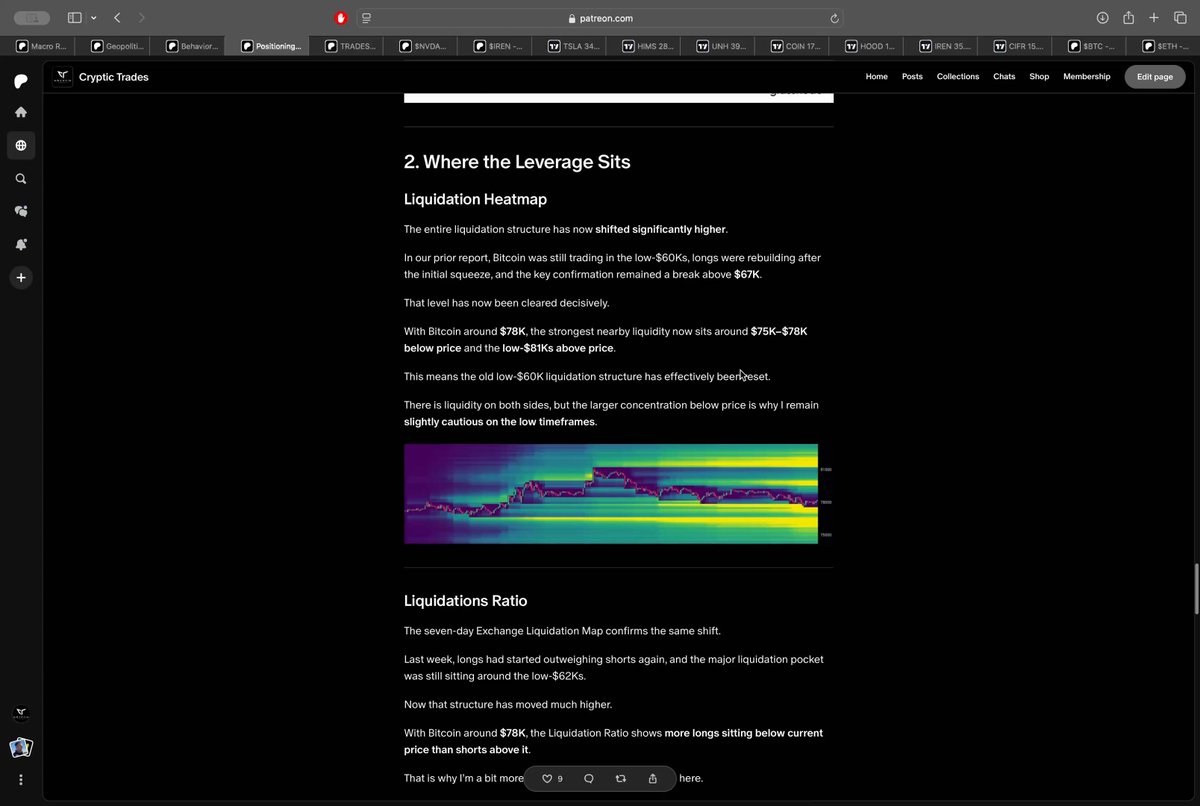
Task: Click the plus create button in the sidebar
Action: tap(21, 277)
